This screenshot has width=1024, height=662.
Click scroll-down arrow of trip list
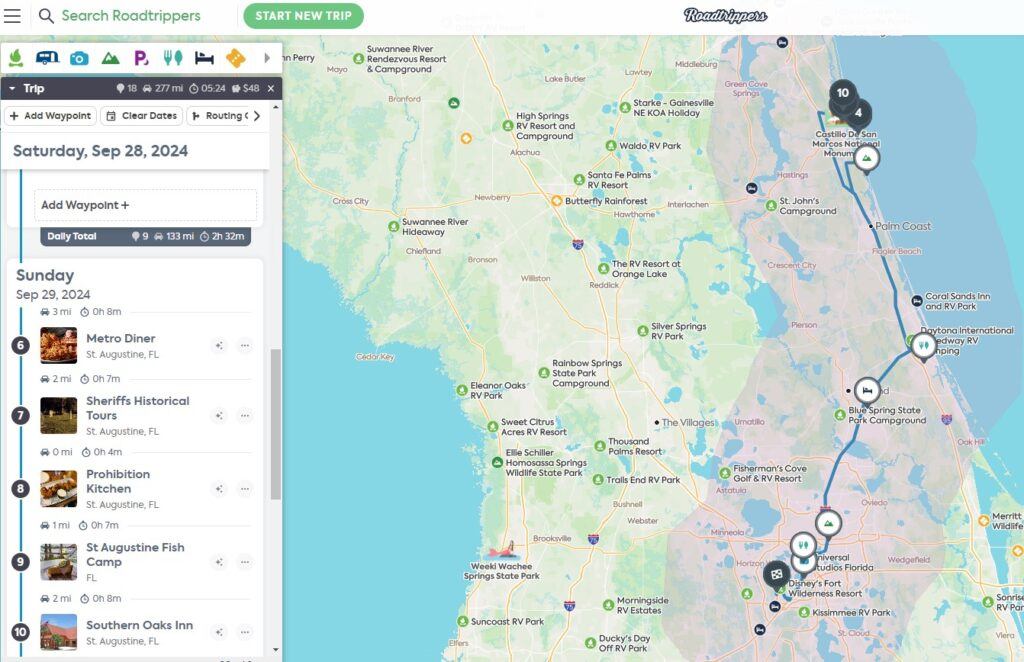[276, 650]
